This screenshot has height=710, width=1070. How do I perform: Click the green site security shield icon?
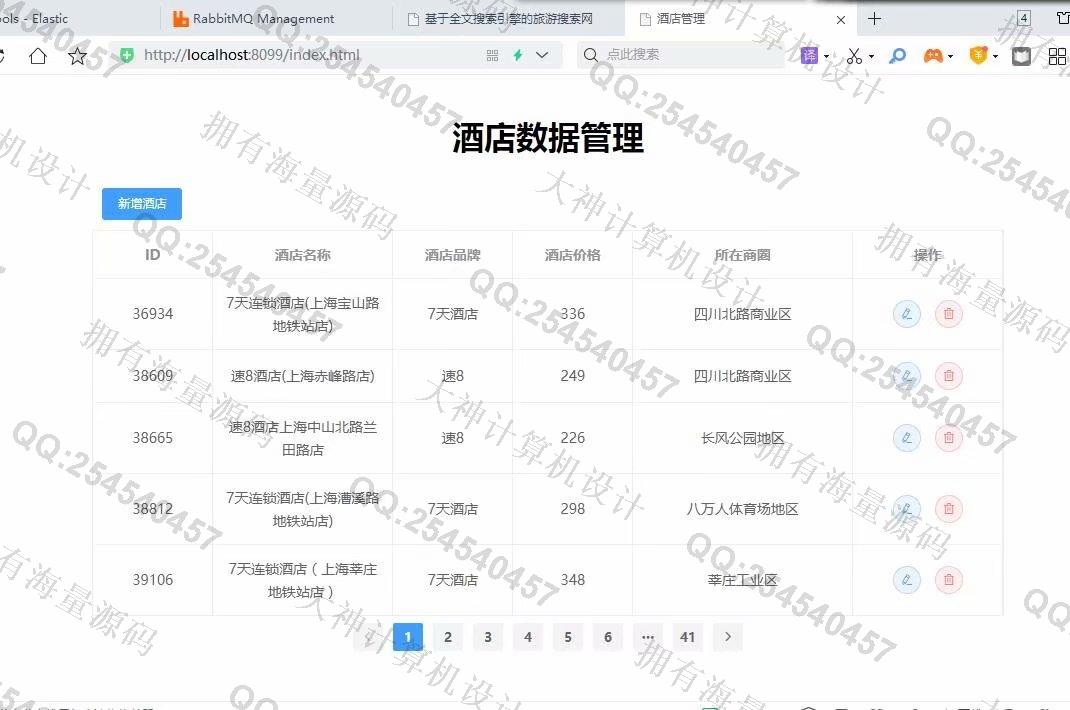pos(127,55)
